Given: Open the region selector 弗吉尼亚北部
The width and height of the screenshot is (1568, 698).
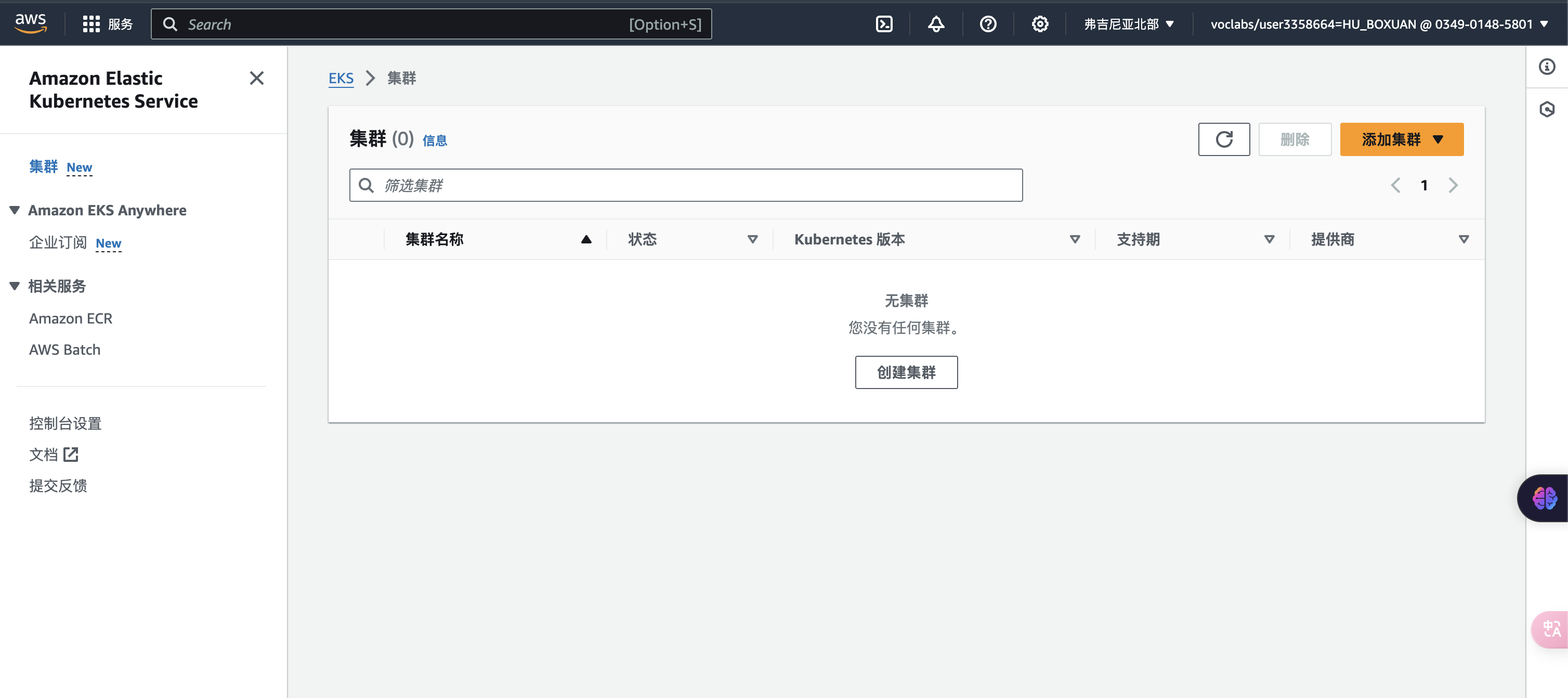Looking at the screenshot, I should (1128, 24).
